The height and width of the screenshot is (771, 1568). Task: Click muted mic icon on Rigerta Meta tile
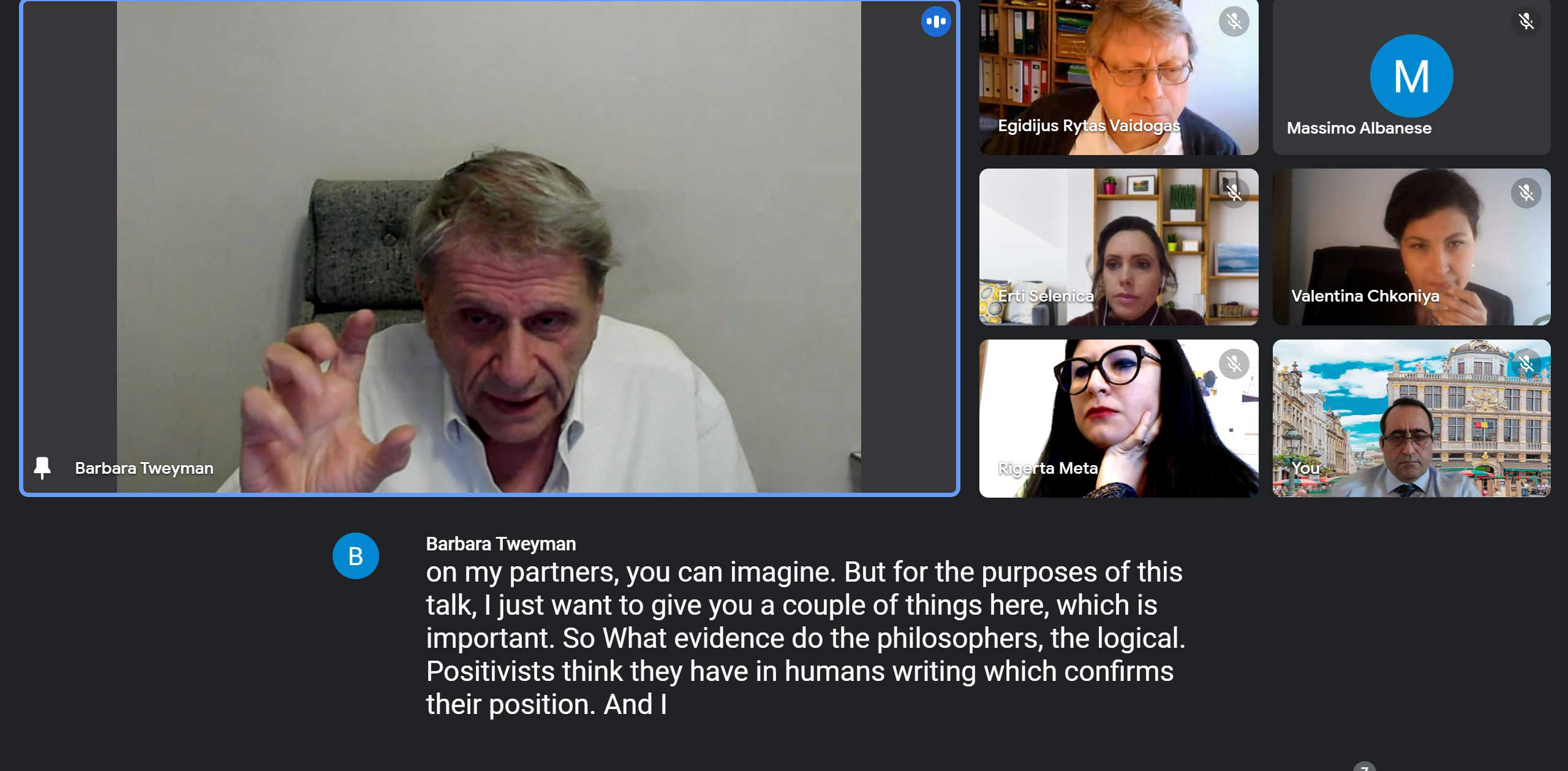[x=1234, y=364]
